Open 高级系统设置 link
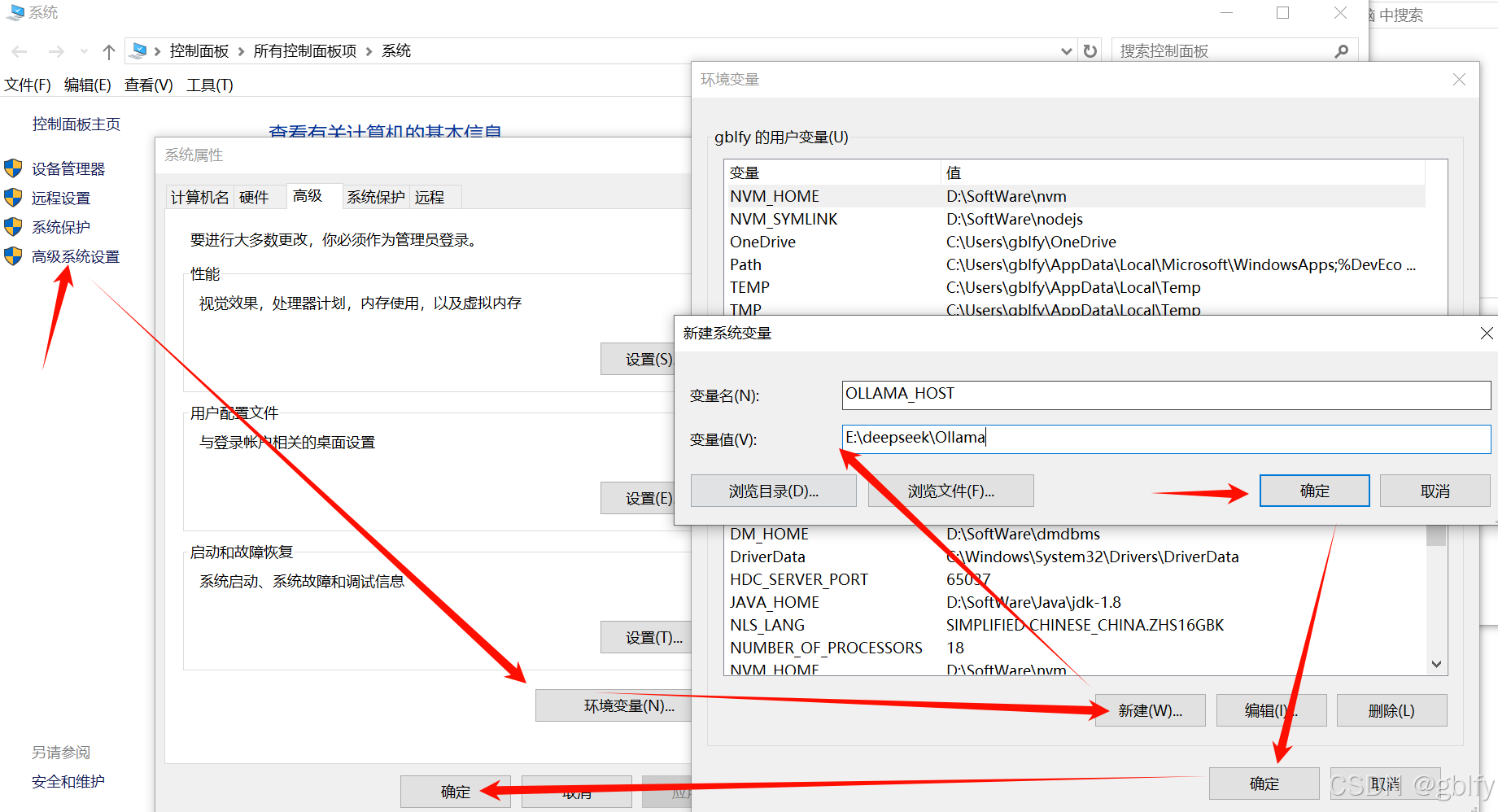1498x812 pixels. 76,256
